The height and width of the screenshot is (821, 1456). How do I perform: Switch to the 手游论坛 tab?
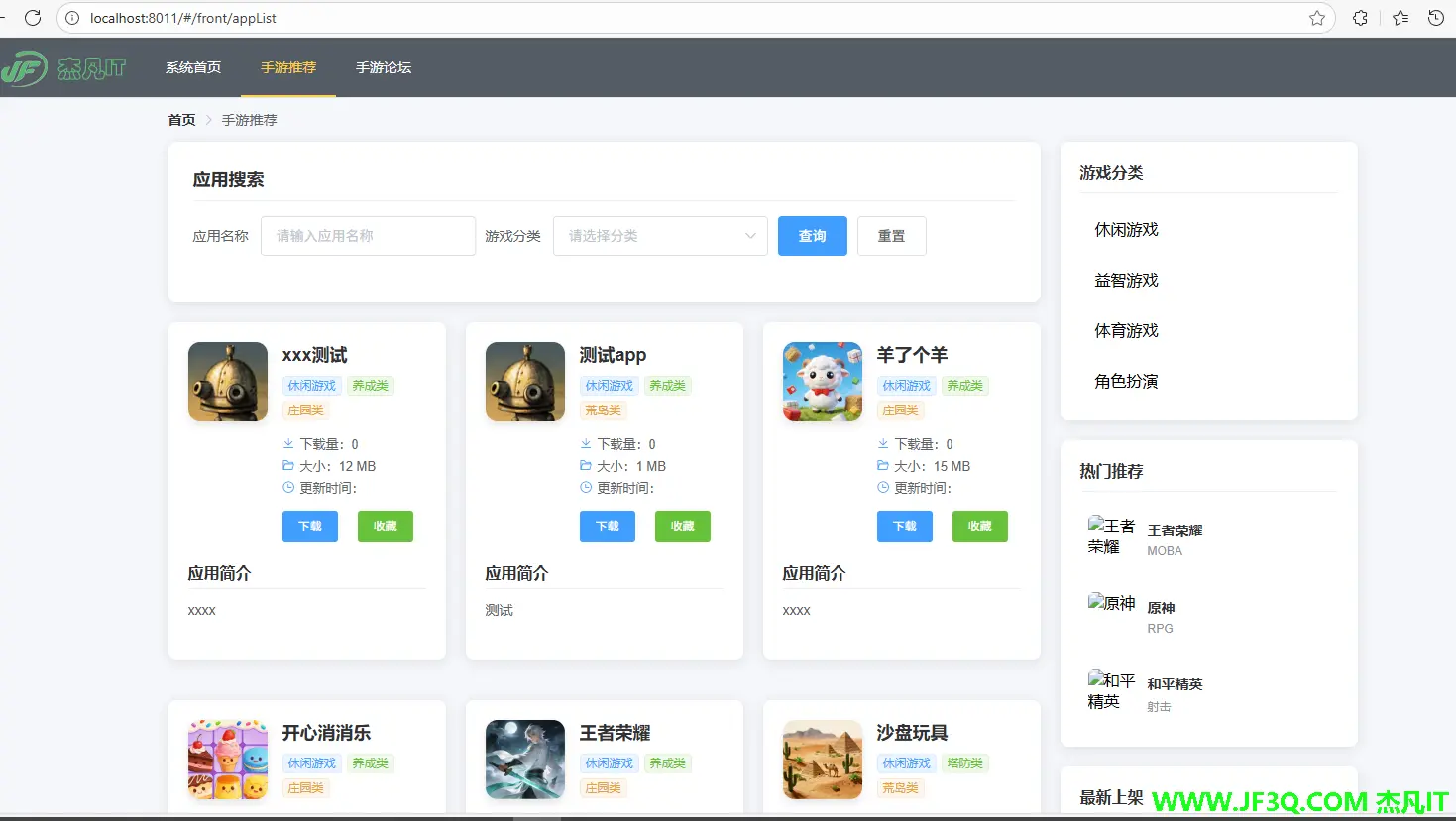(384, 67)
